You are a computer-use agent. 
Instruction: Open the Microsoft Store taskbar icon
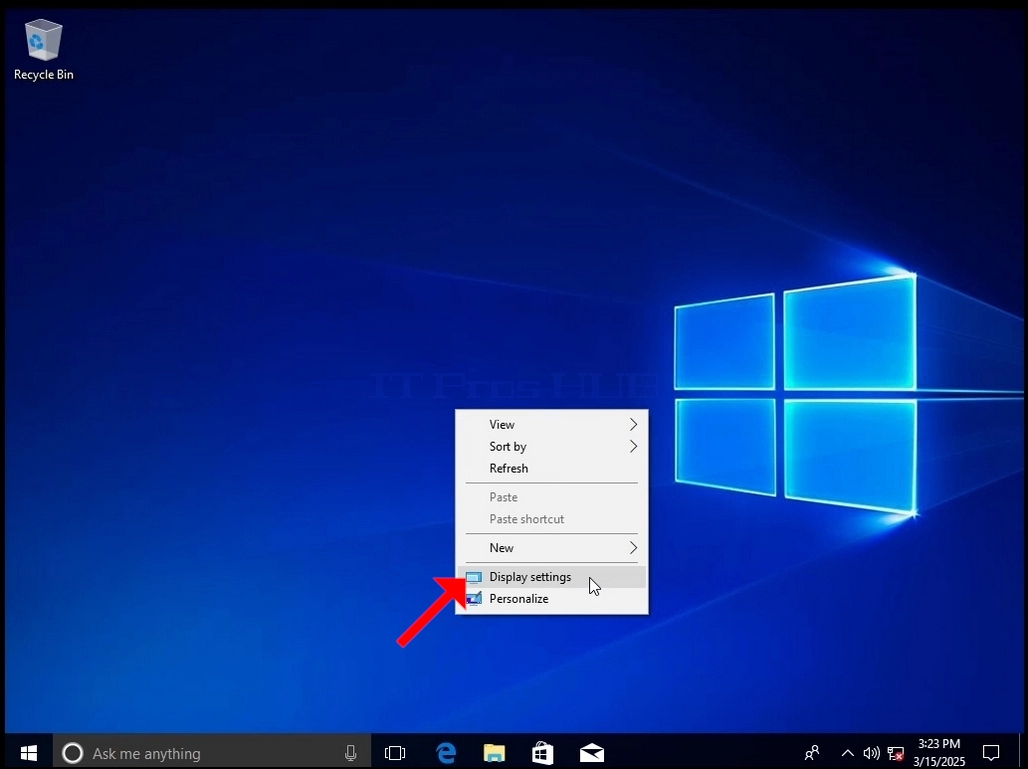pos(542,753)
